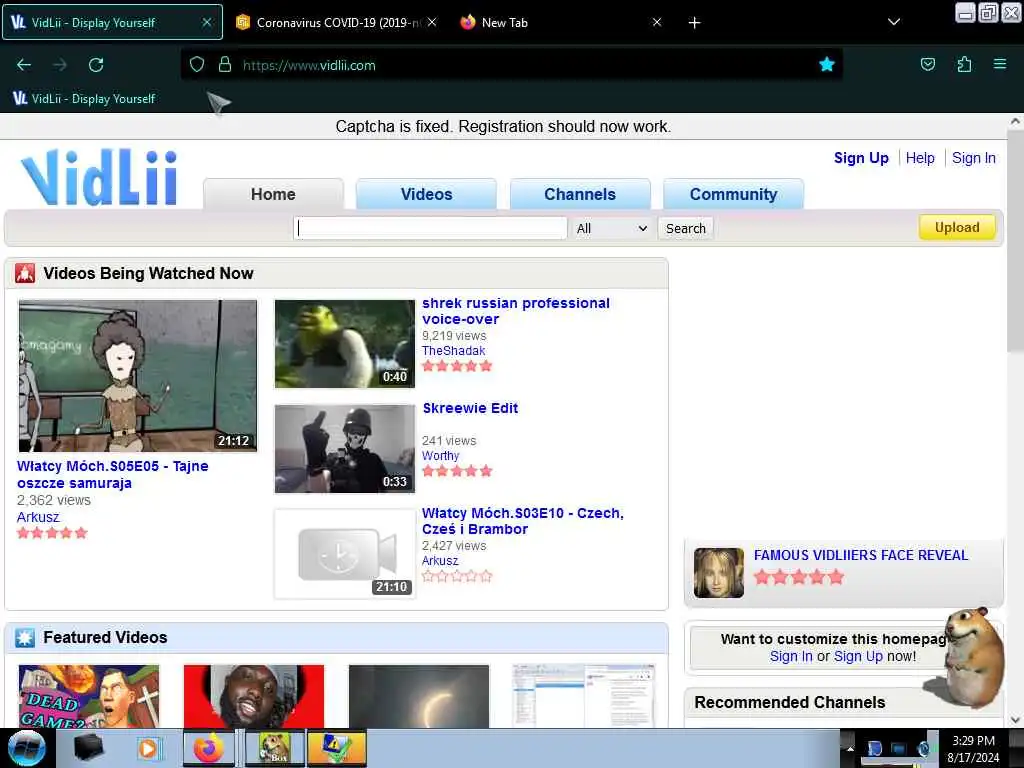Click the face reveal video thumbnail

coord(718,573)
